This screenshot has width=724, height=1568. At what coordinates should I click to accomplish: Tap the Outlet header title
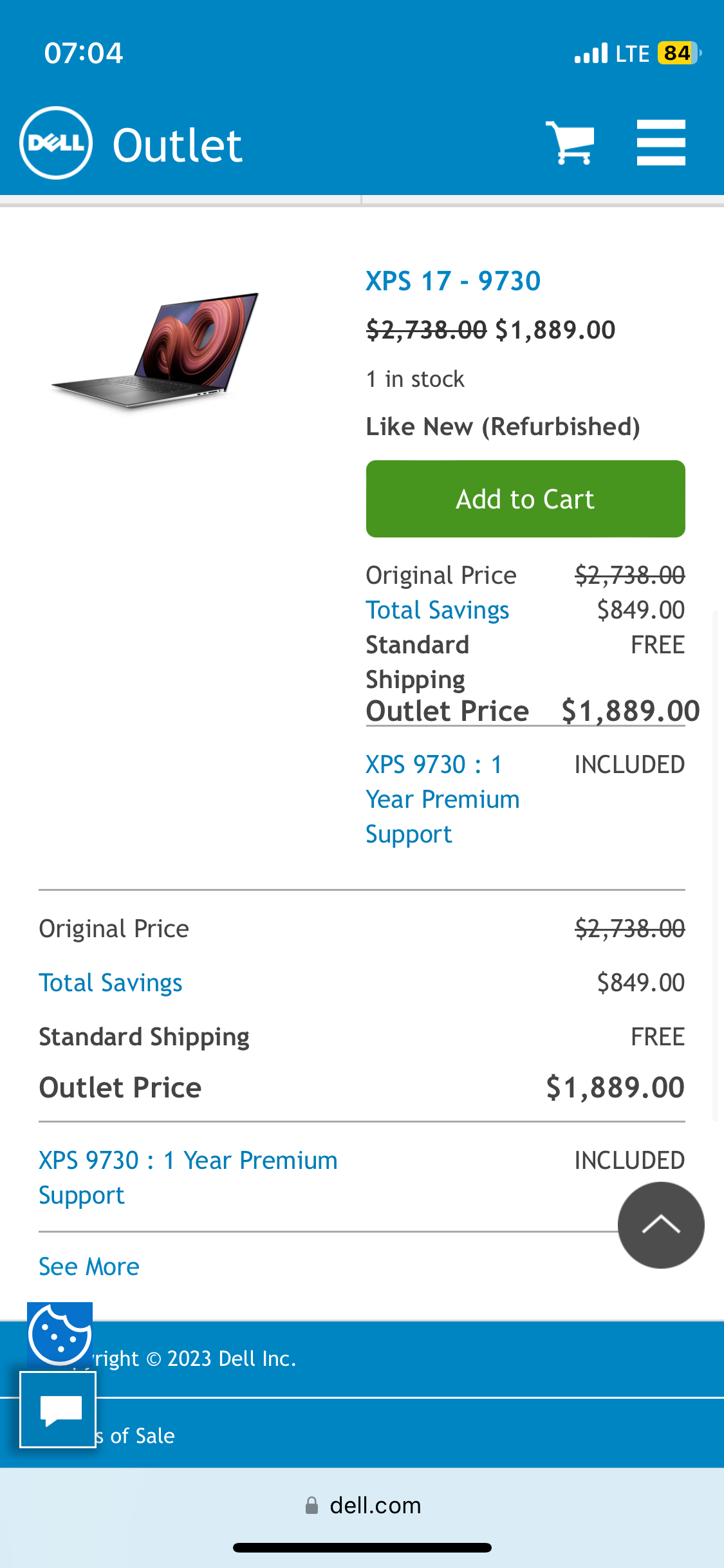(x=177, y=145)
